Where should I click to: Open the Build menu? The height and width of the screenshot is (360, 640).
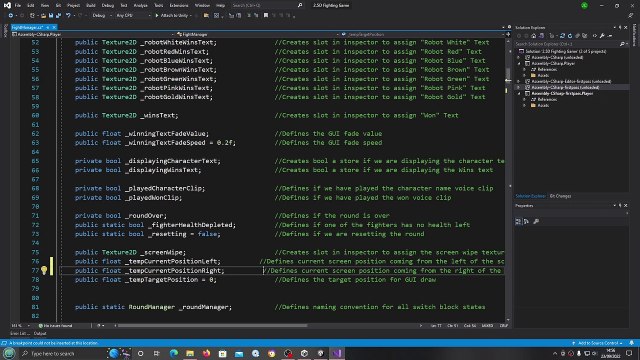[91, 5]
